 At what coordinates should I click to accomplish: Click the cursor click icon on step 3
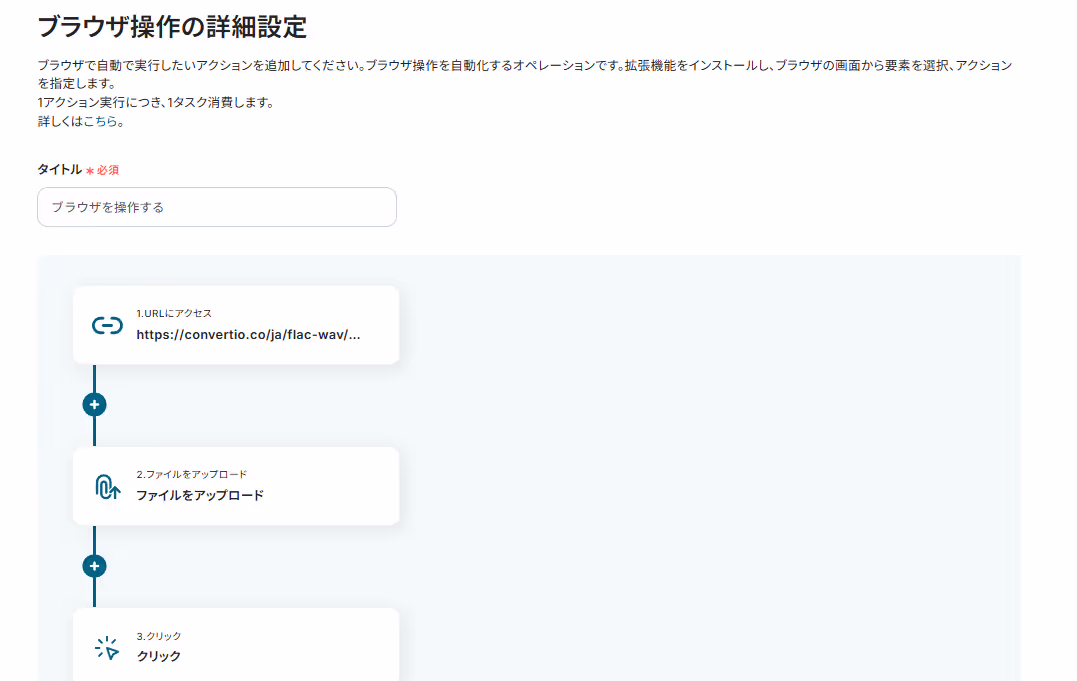[107, 648]
